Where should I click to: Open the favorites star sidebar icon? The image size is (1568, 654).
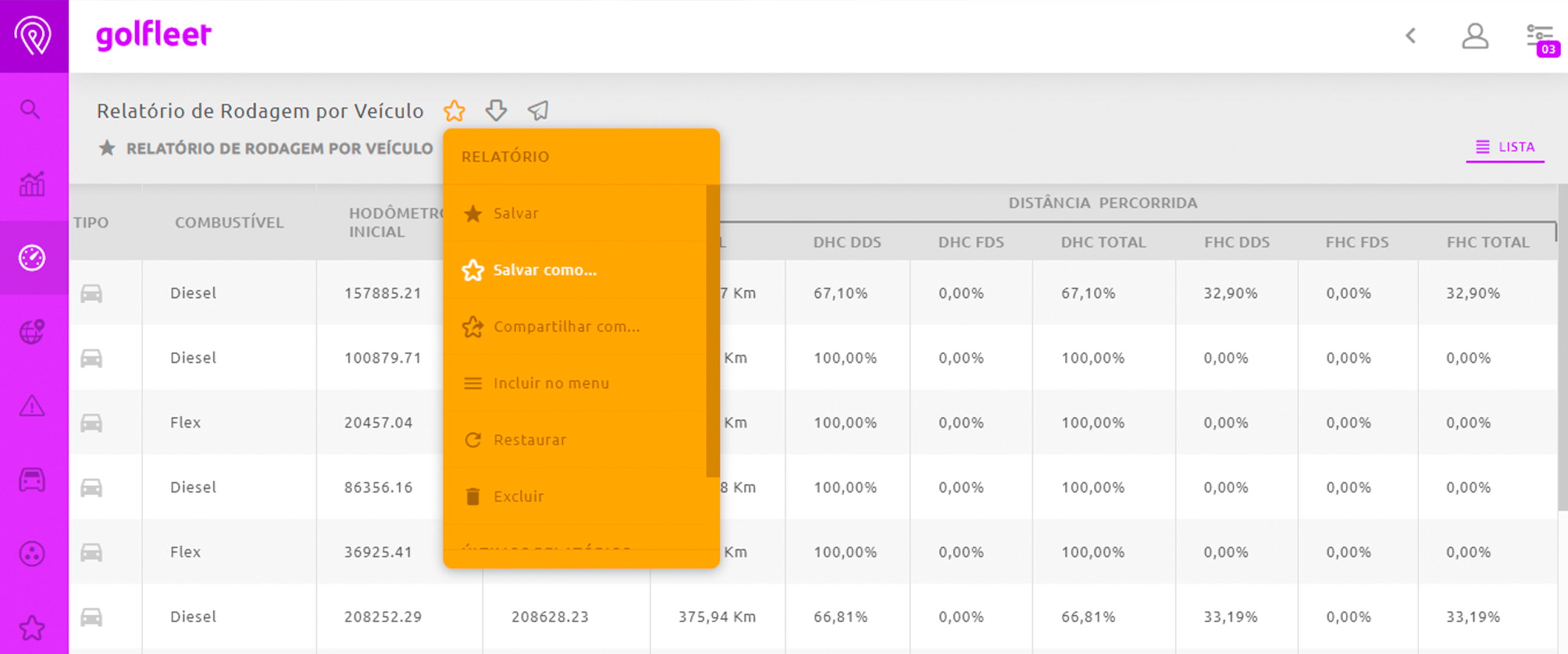(32, 628)
